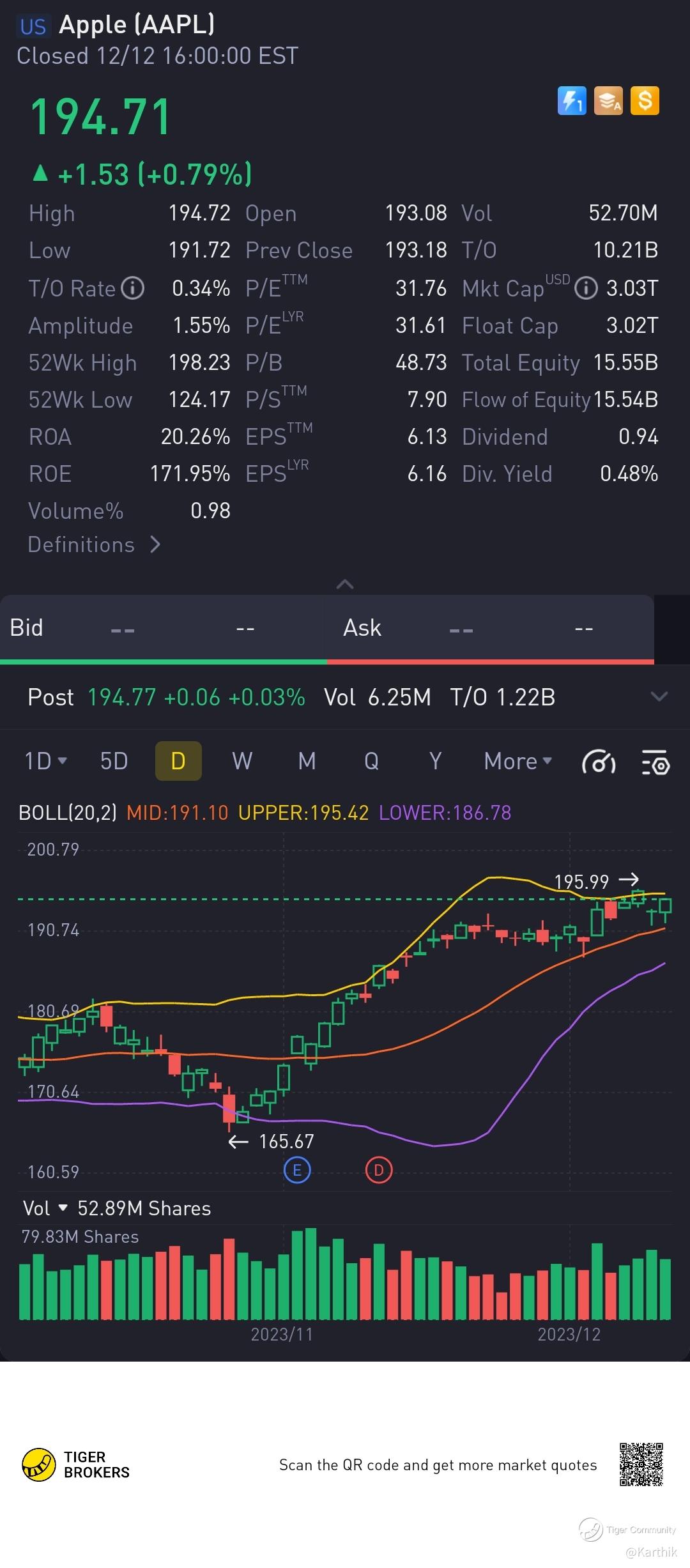Tap the Tiger Brokers logo
Screen dimensions: 690x1568
coord(76,1464)
